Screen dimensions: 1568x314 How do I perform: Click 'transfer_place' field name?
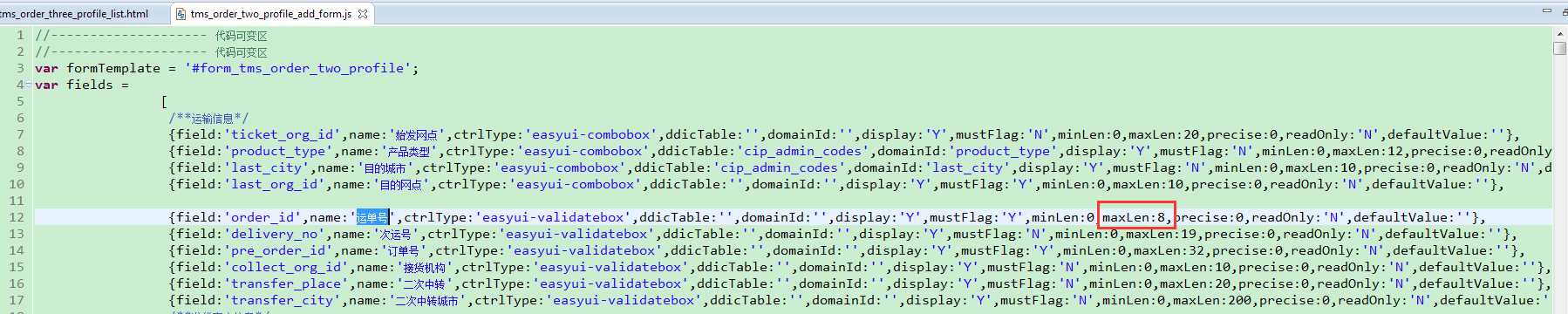(x=286, y=283)
